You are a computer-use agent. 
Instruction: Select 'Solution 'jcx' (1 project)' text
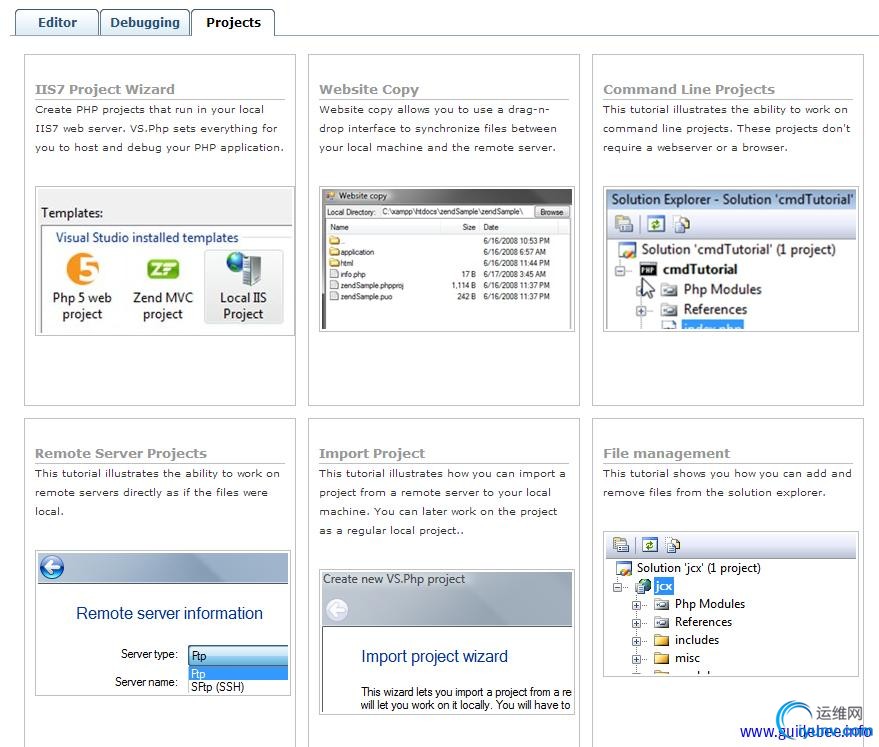698,568
